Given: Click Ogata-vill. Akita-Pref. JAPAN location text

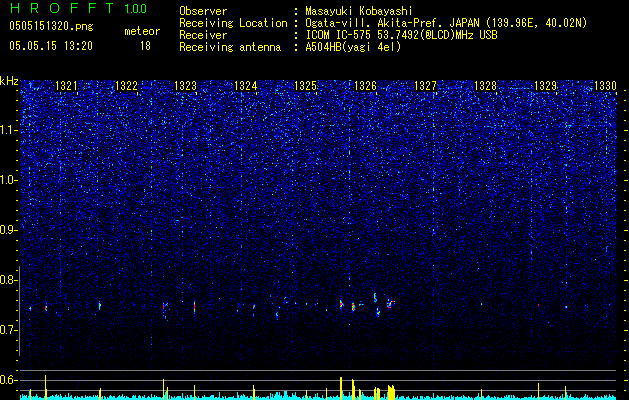Looking at the screenshot, I should [446, 23].
